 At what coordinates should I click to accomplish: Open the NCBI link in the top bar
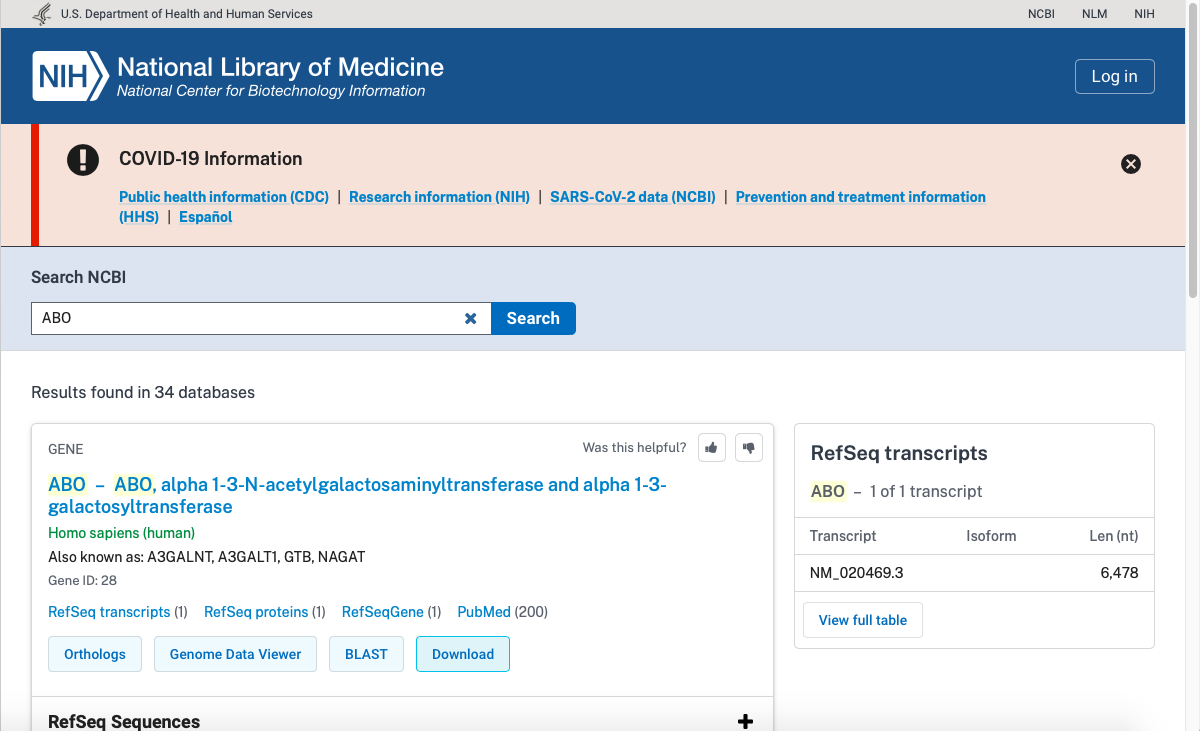(1041, 14)
